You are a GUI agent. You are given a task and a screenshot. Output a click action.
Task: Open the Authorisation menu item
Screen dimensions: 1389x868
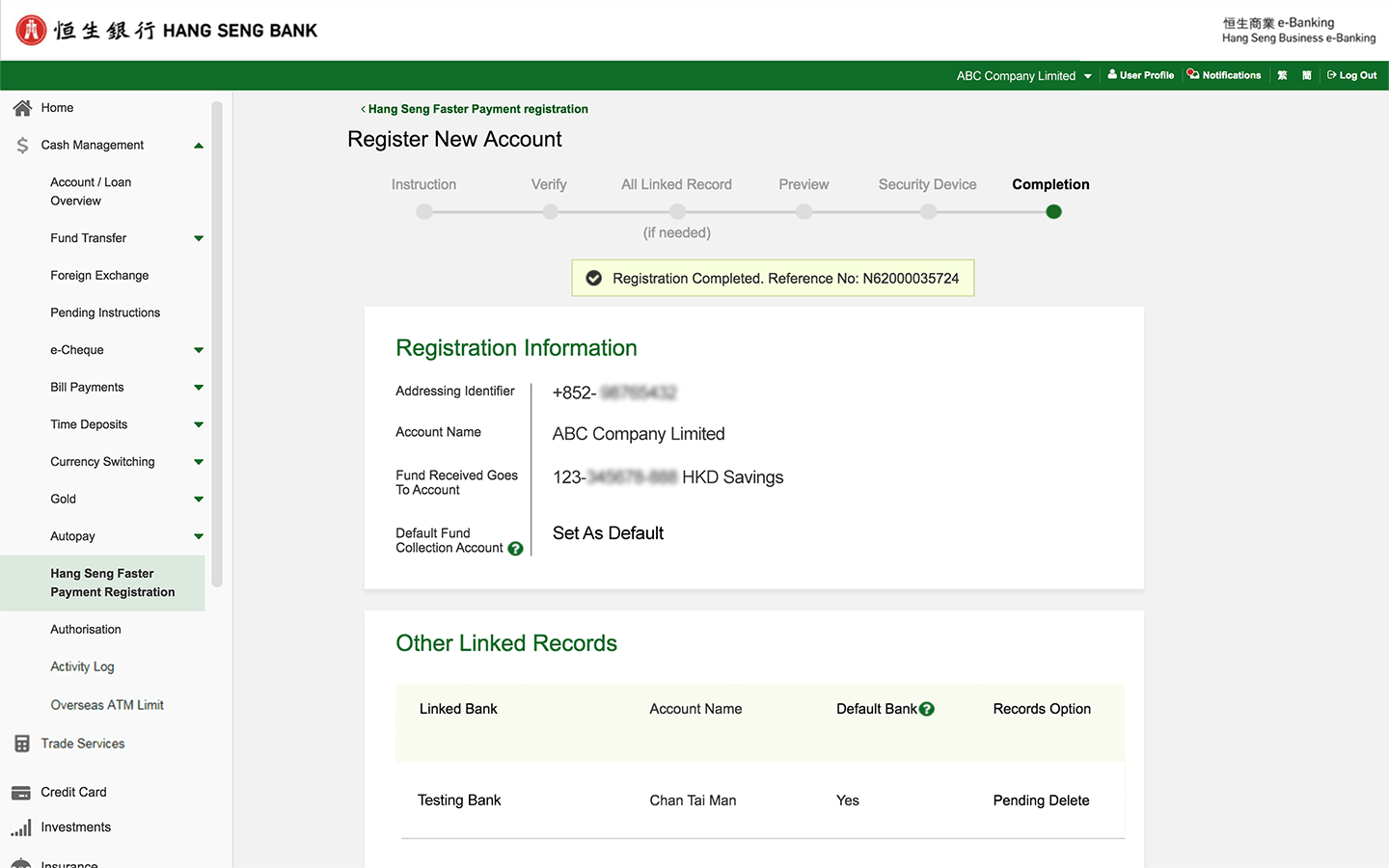pos(86,630)
